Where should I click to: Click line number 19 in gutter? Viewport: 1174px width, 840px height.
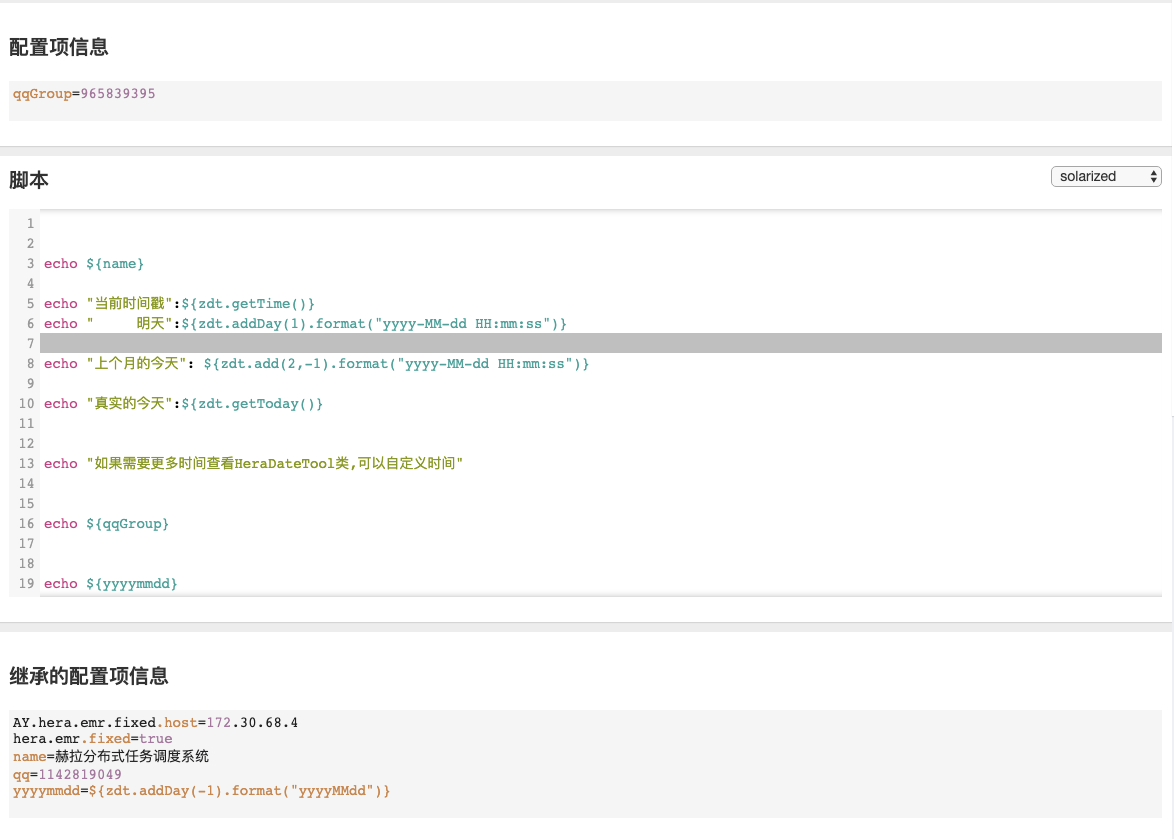27,583
